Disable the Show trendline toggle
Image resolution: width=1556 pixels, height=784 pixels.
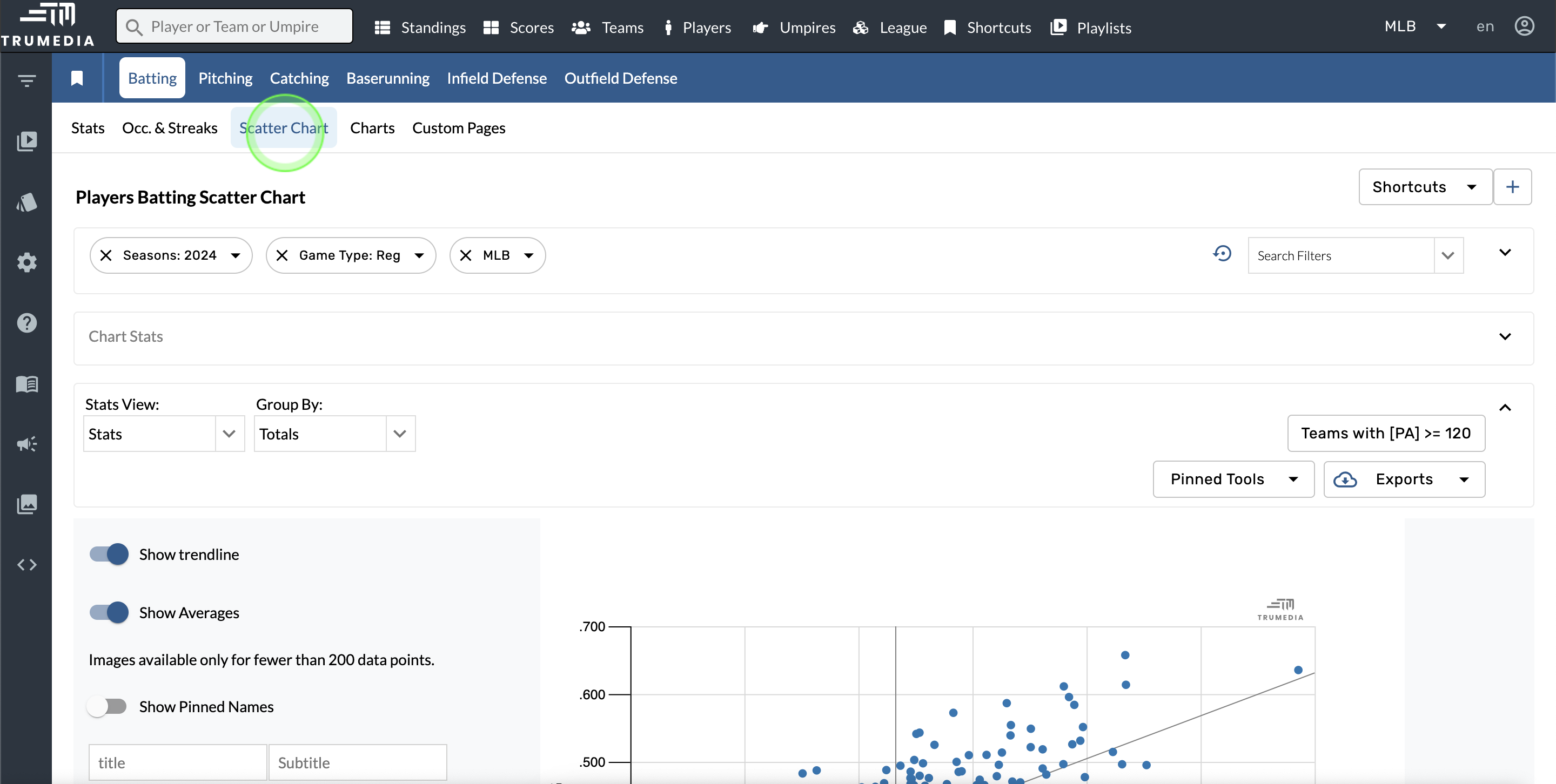(x=108, y=553)
